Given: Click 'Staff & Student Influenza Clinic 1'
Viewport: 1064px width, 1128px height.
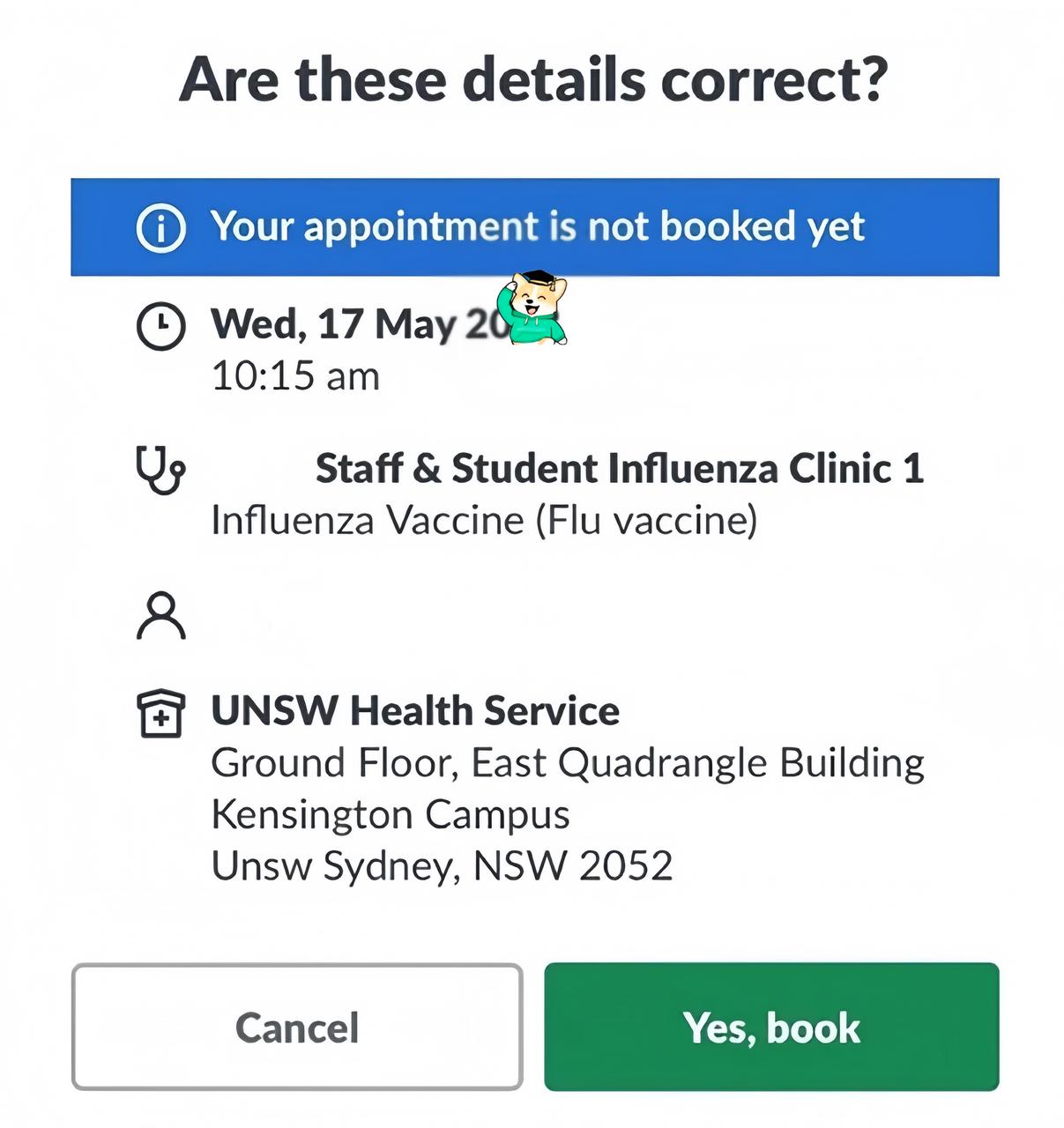Looking at the screenshot, I should coord(619,468).
